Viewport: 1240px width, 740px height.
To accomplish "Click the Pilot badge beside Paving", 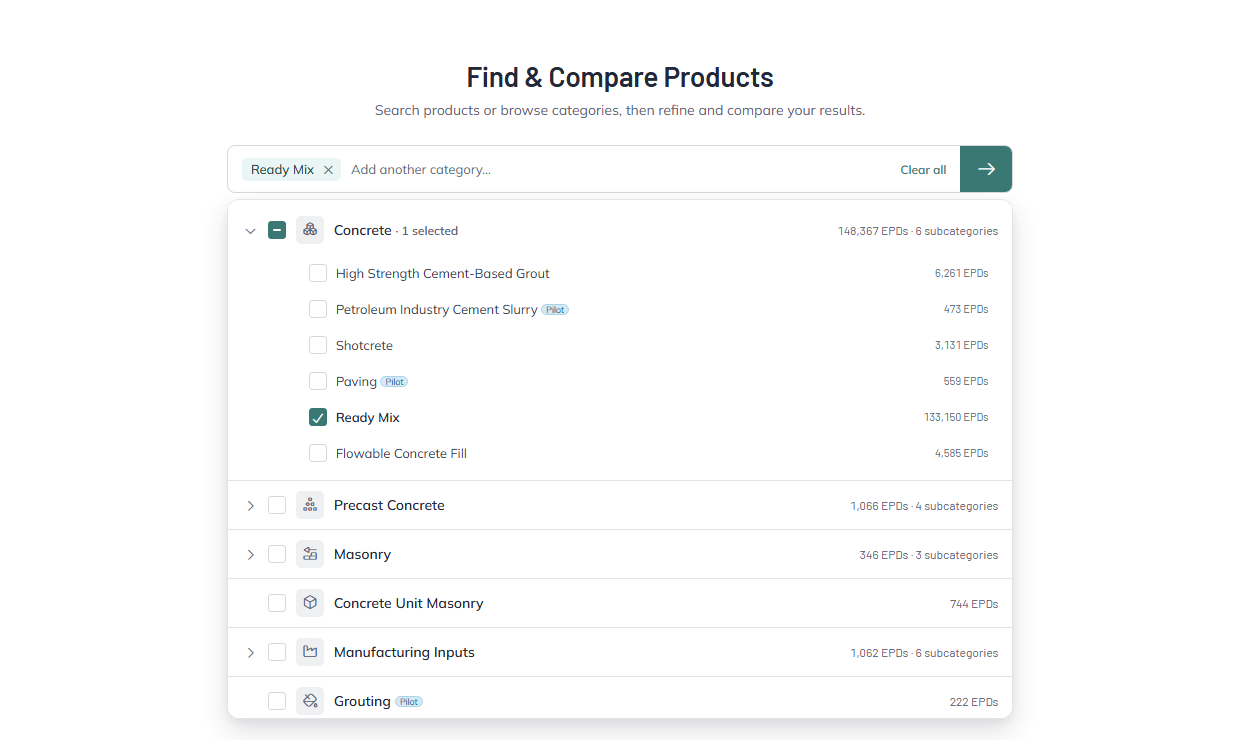I will (394, 382).
